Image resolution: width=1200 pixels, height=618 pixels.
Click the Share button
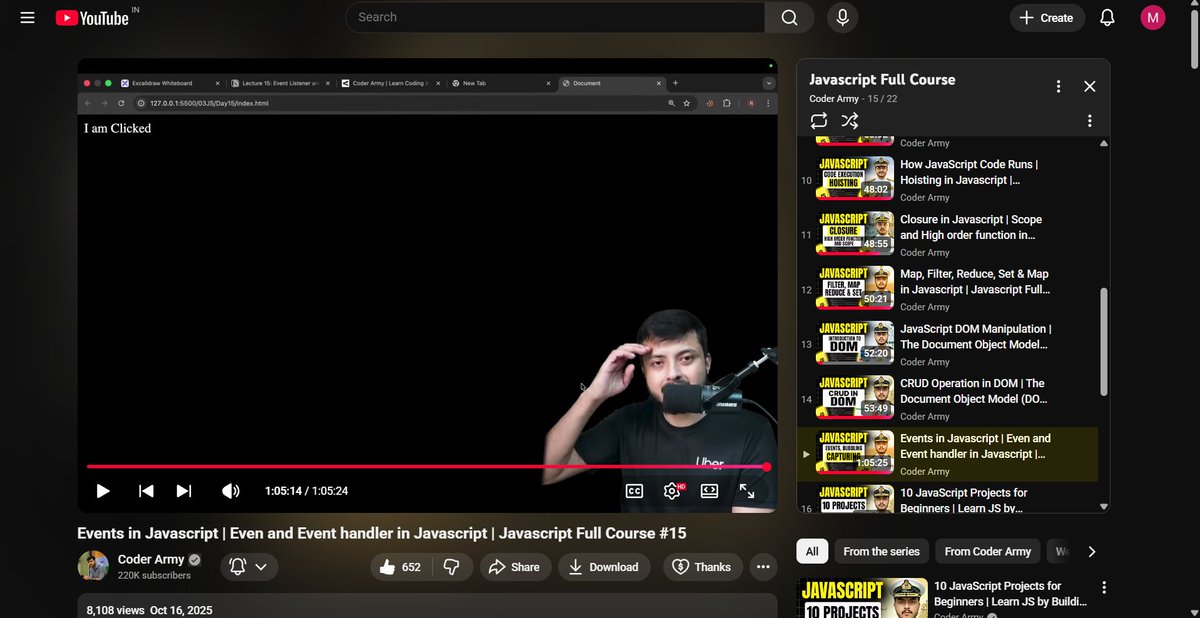[x=515, y=566]
